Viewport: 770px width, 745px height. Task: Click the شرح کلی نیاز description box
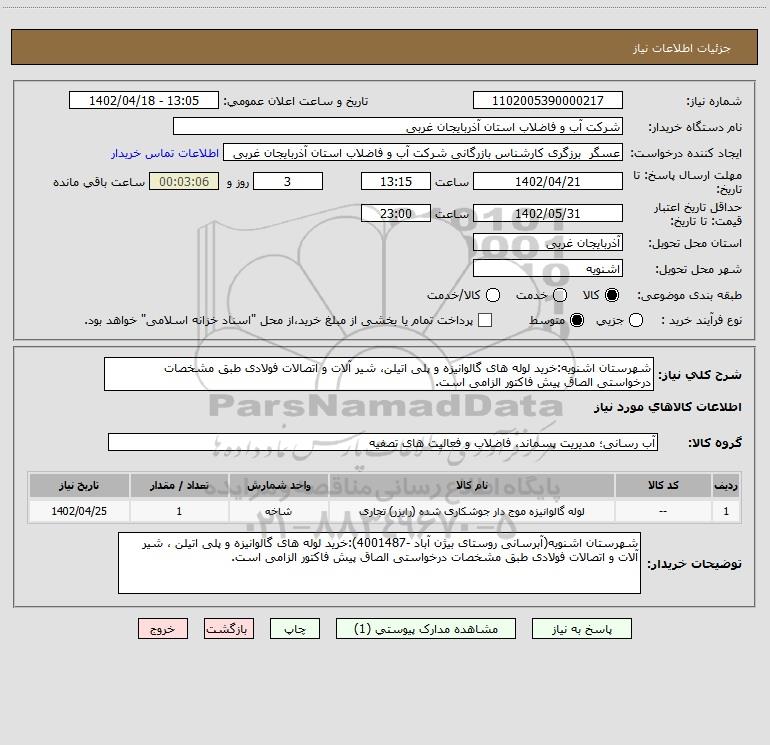pos(379,374)
